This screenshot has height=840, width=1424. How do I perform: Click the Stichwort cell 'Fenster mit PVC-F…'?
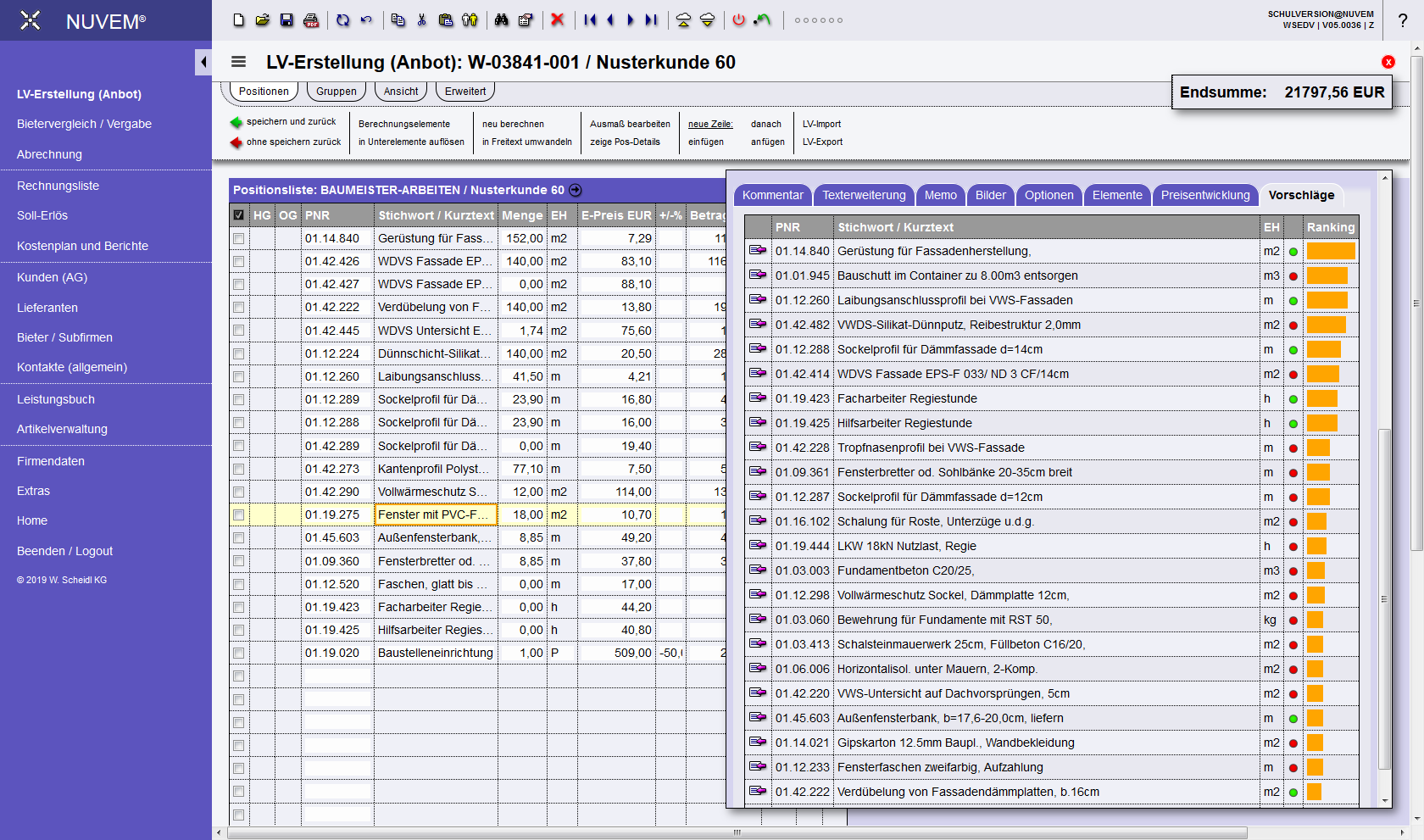[436, 515]
